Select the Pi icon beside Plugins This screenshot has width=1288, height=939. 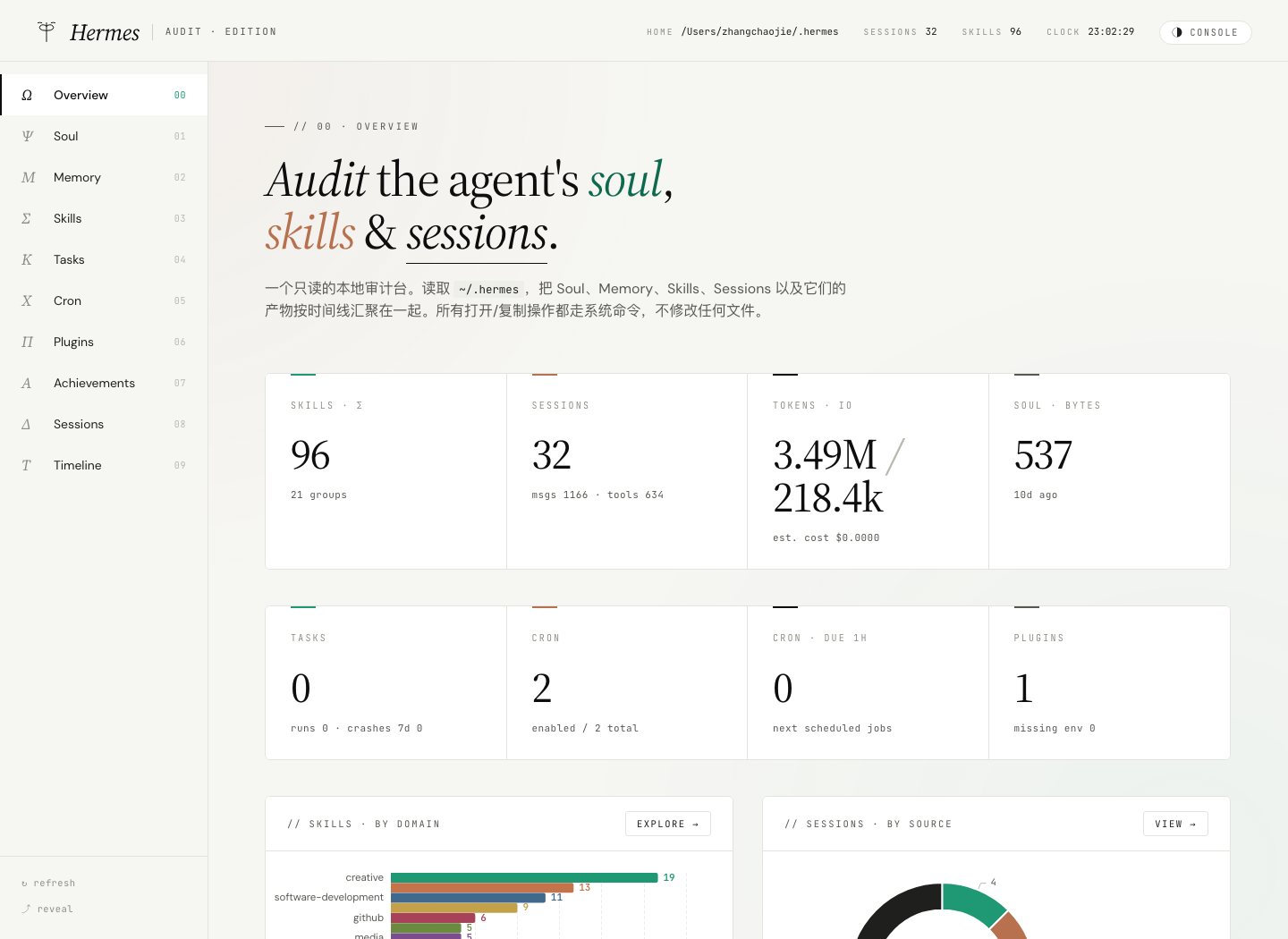coord(27,342)
